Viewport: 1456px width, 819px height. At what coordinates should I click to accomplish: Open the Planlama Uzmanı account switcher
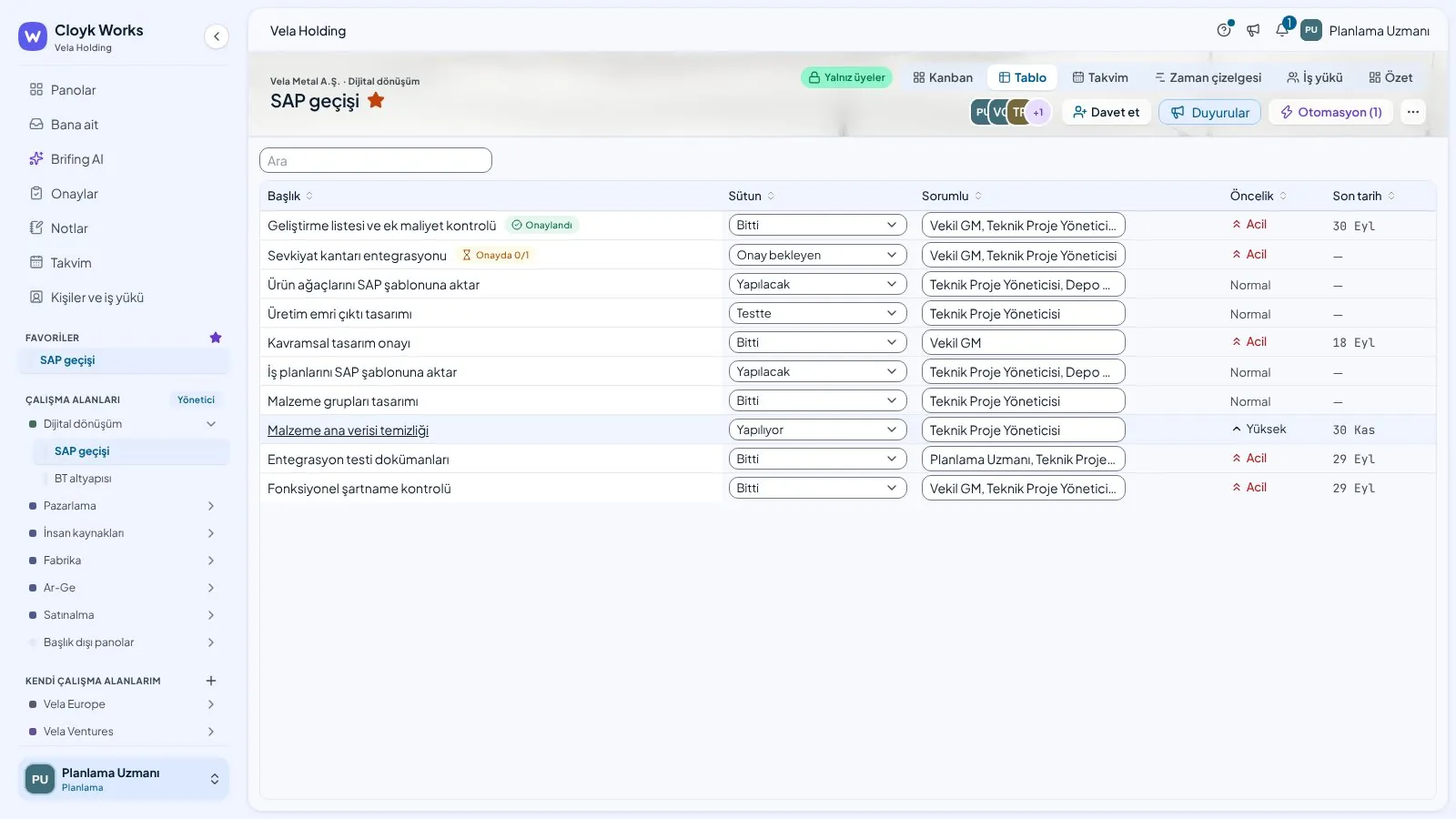point(124,779)
